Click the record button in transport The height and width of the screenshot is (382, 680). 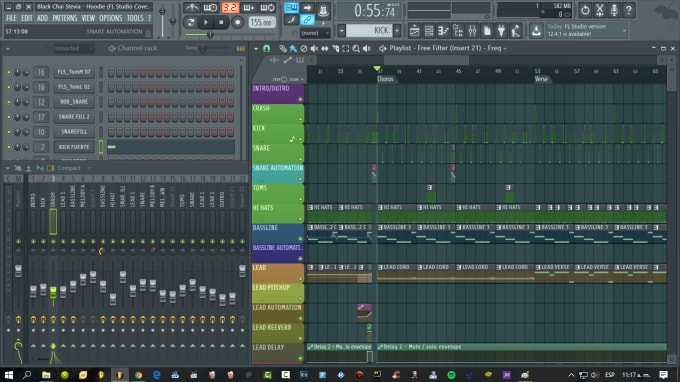point(237,22)
